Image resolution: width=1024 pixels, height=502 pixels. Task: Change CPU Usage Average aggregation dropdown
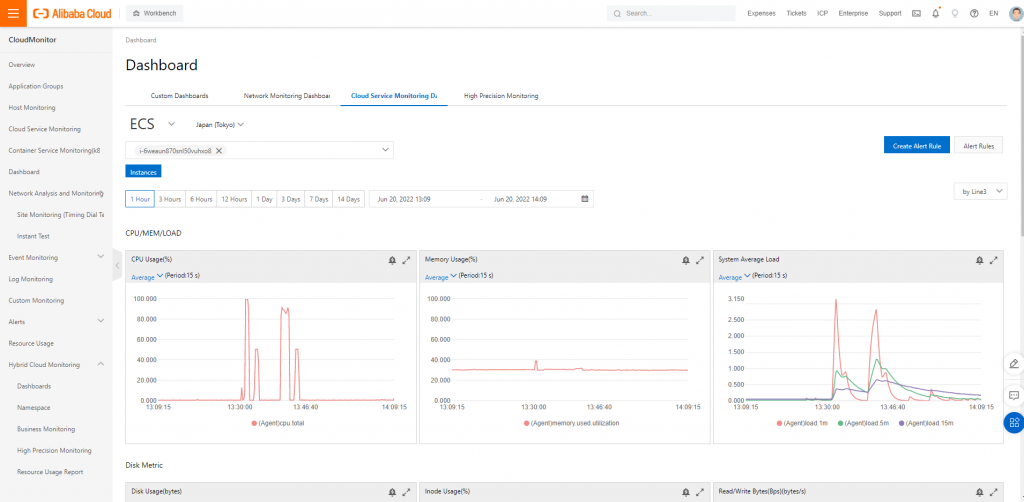pos(147,277)
